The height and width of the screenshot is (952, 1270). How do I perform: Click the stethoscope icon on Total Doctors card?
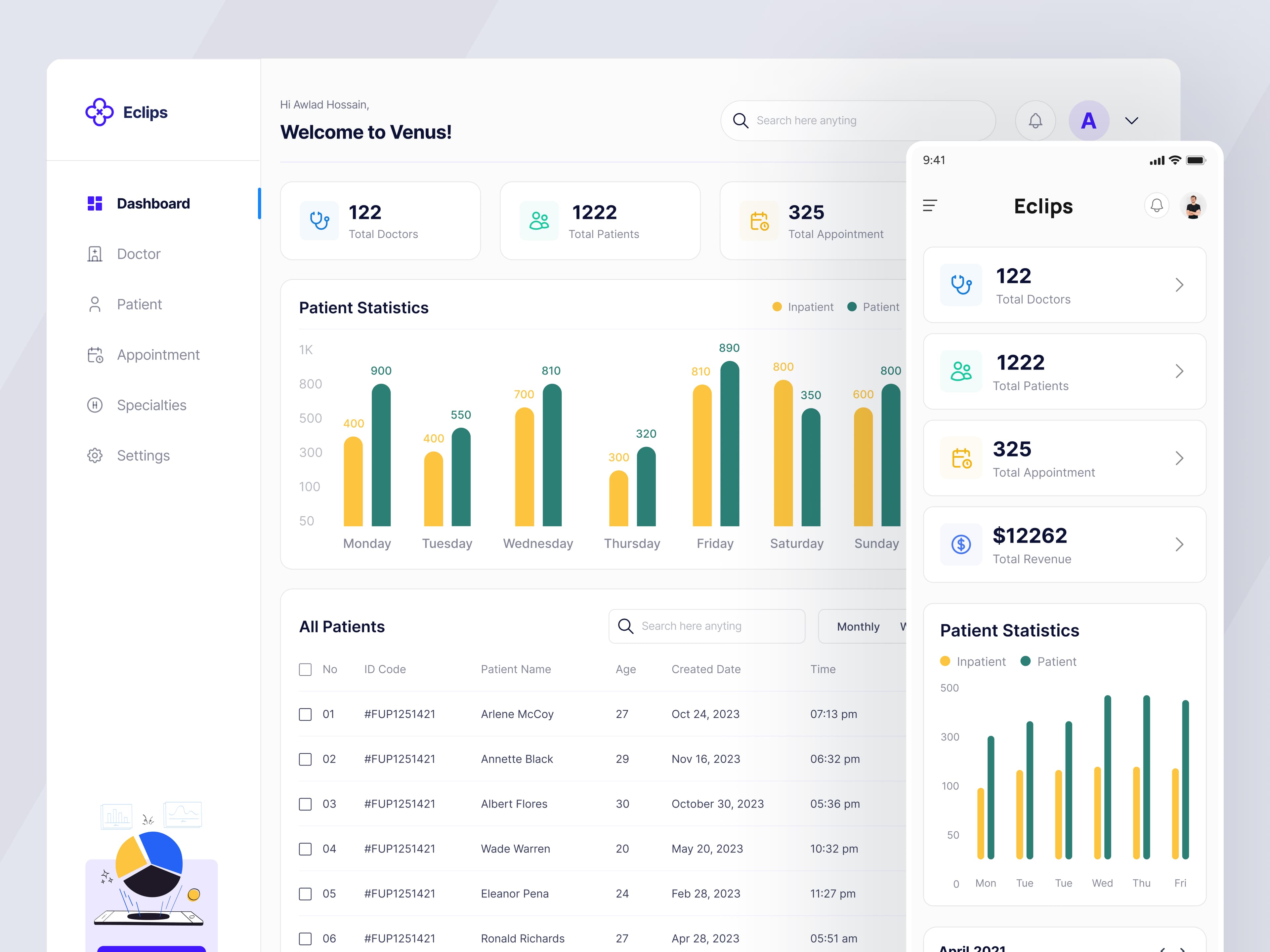click(x=319, y=220)
